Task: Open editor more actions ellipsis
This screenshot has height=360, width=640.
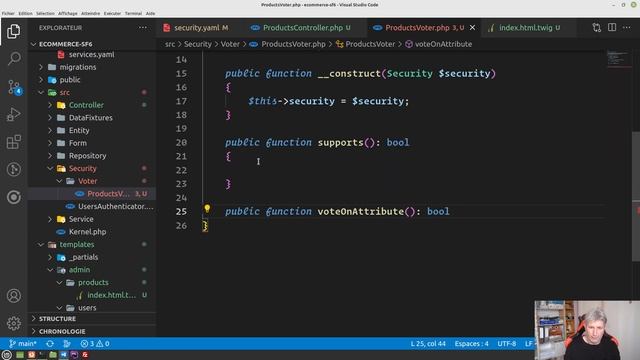Action: point(627,27)
